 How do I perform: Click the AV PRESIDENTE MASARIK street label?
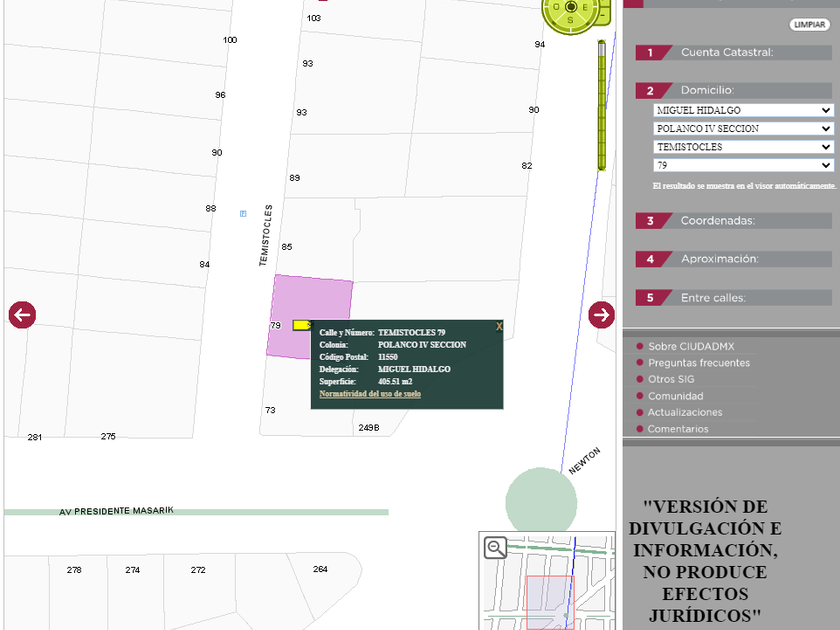[116, 511]
